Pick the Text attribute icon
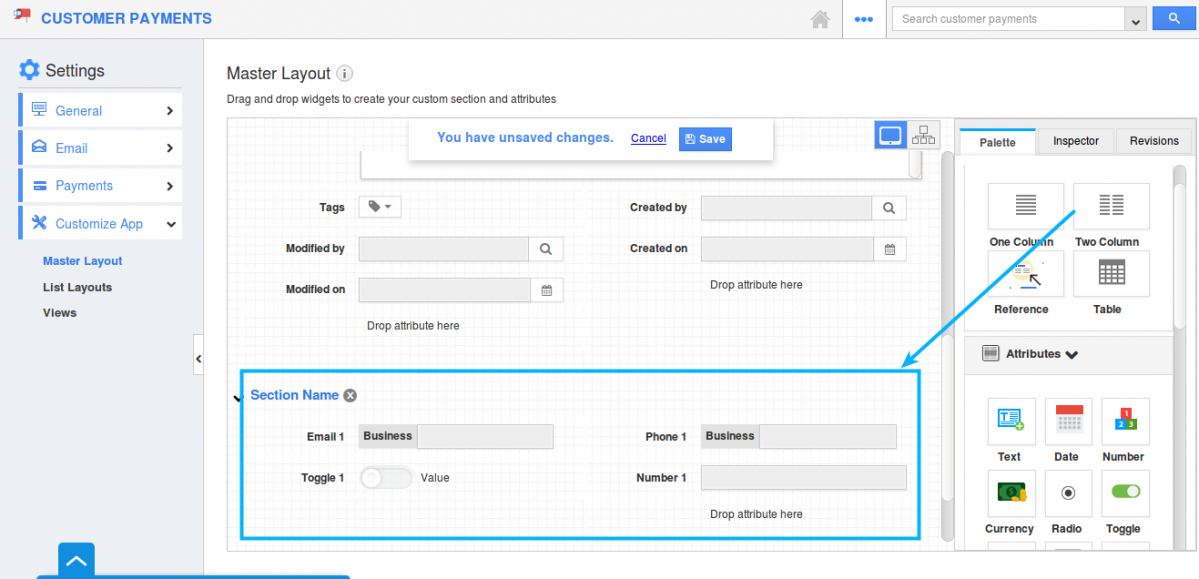This screenshot has width=1199, height=579. click(x=1012, y=421)
